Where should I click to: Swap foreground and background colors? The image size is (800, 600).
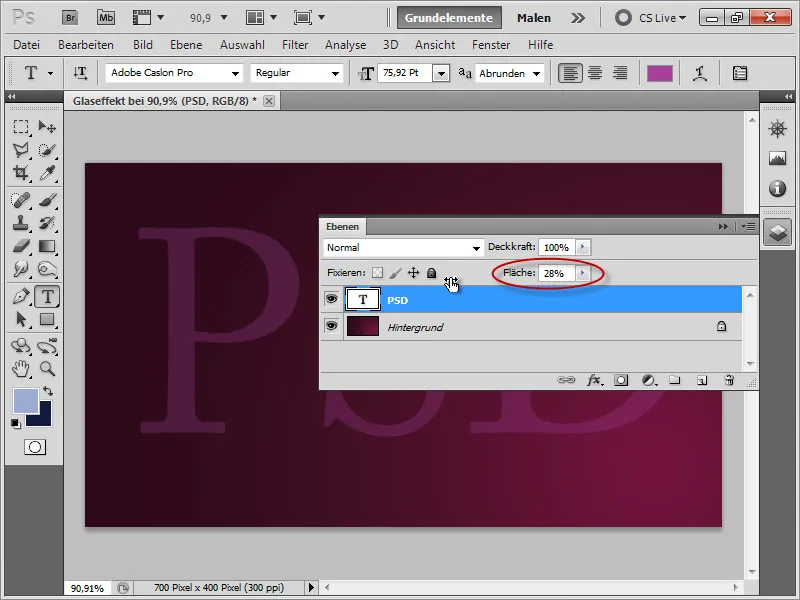[x=48, y=392]
